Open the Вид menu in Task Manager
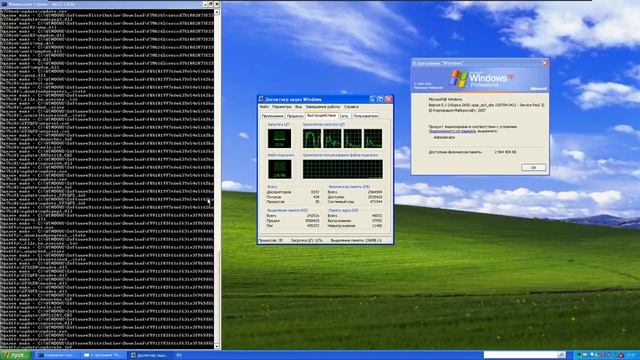The height and width of the screenshot is (360, 640). (298, 107)
